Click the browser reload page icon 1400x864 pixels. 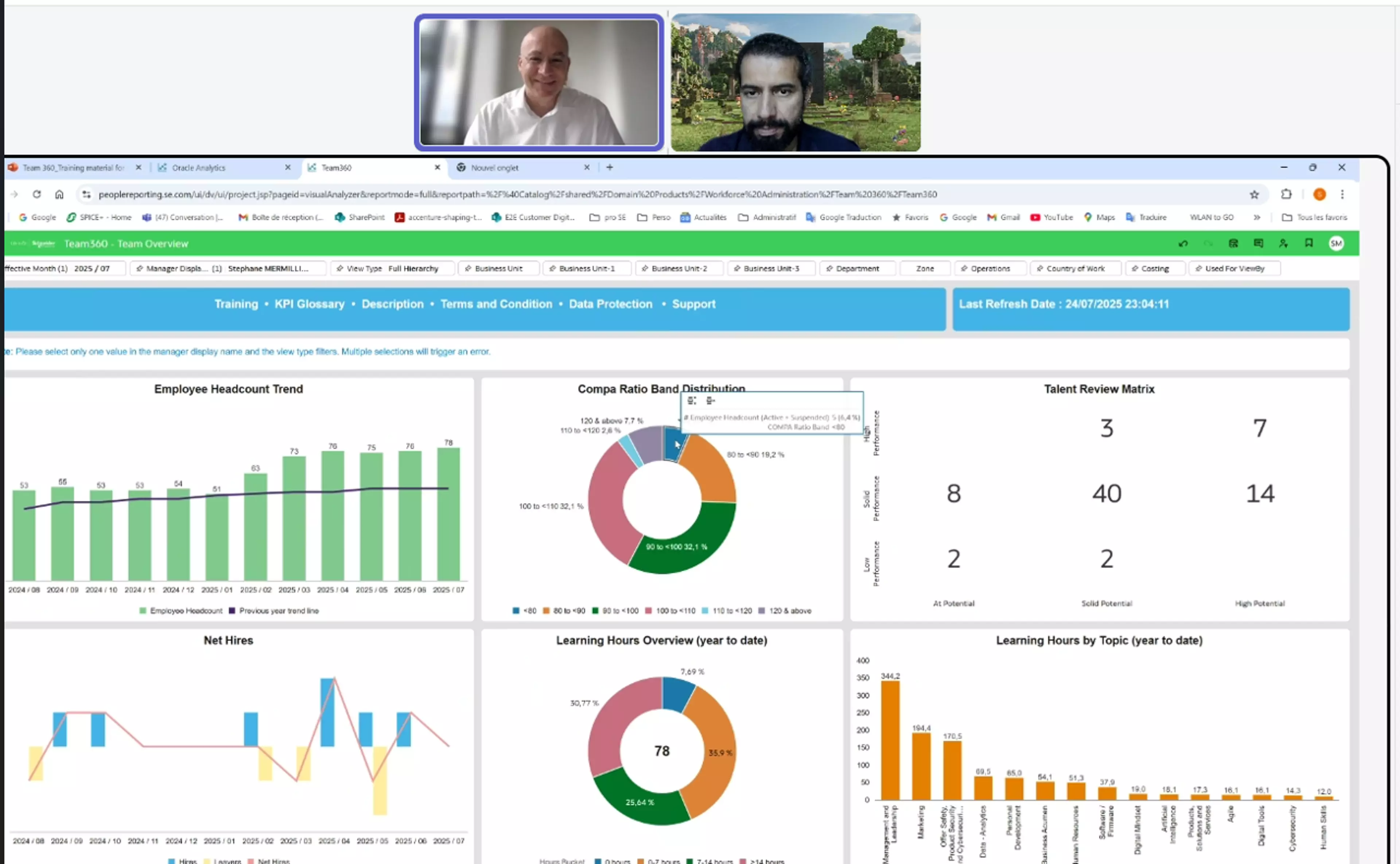[36, 194]
